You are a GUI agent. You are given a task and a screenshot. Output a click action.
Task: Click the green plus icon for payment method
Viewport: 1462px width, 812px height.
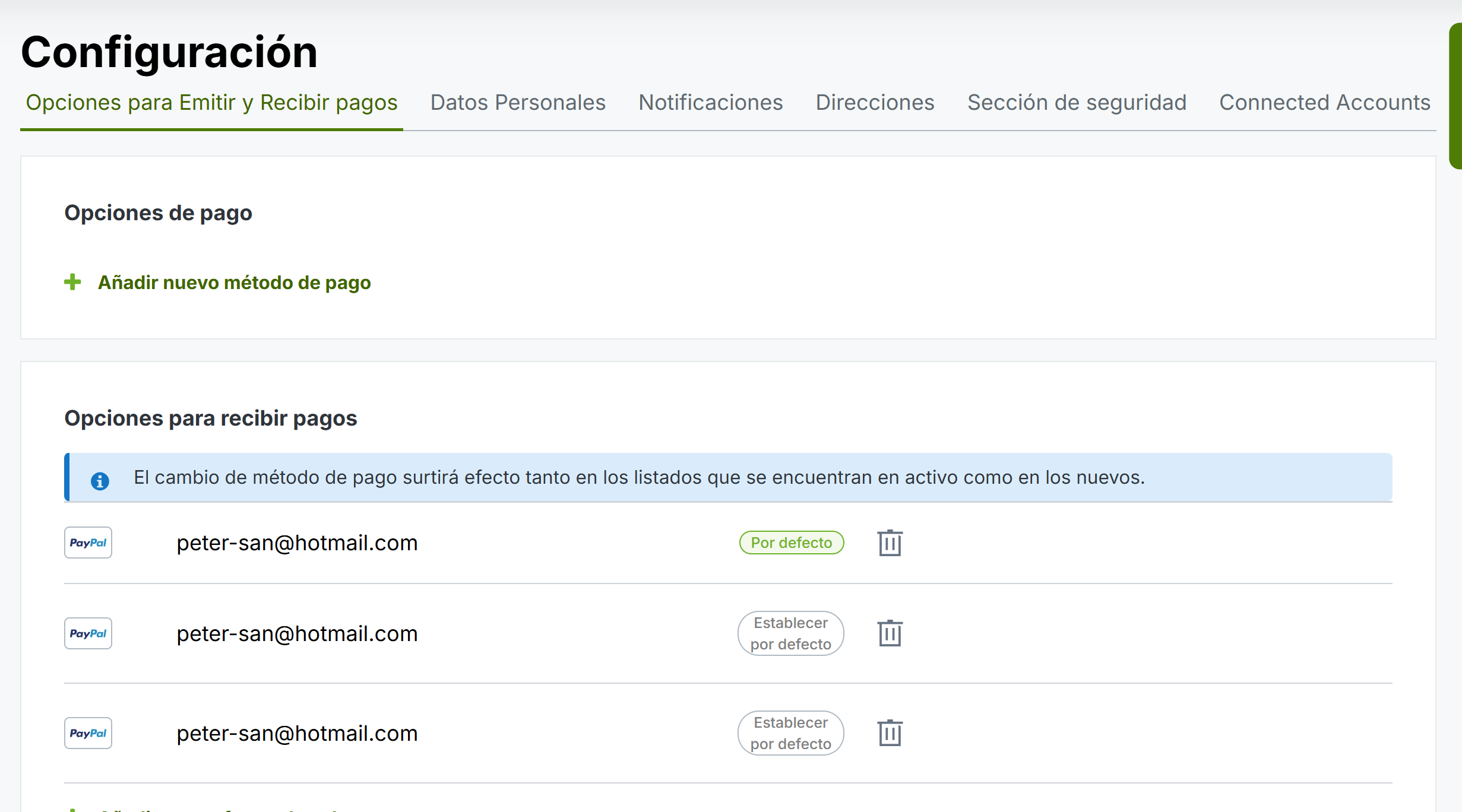72,282
